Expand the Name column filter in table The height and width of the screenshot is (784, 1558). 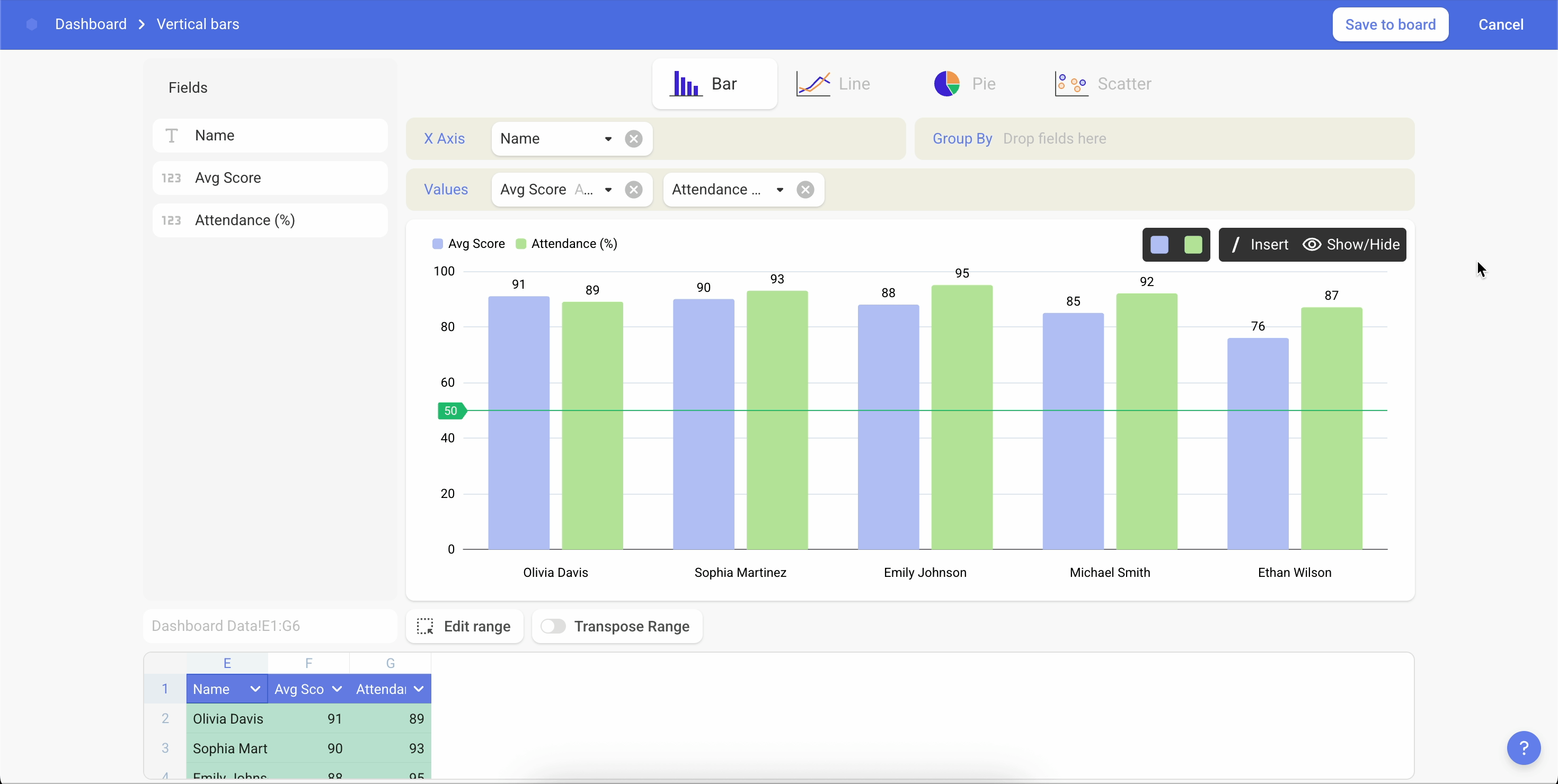254,689
